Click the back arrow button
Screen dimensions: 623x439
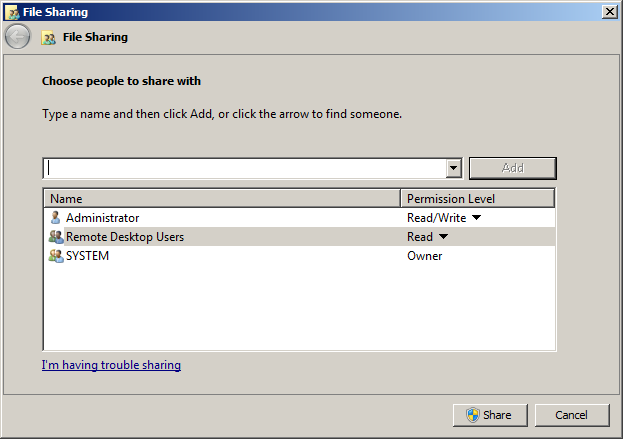point(18,37)
